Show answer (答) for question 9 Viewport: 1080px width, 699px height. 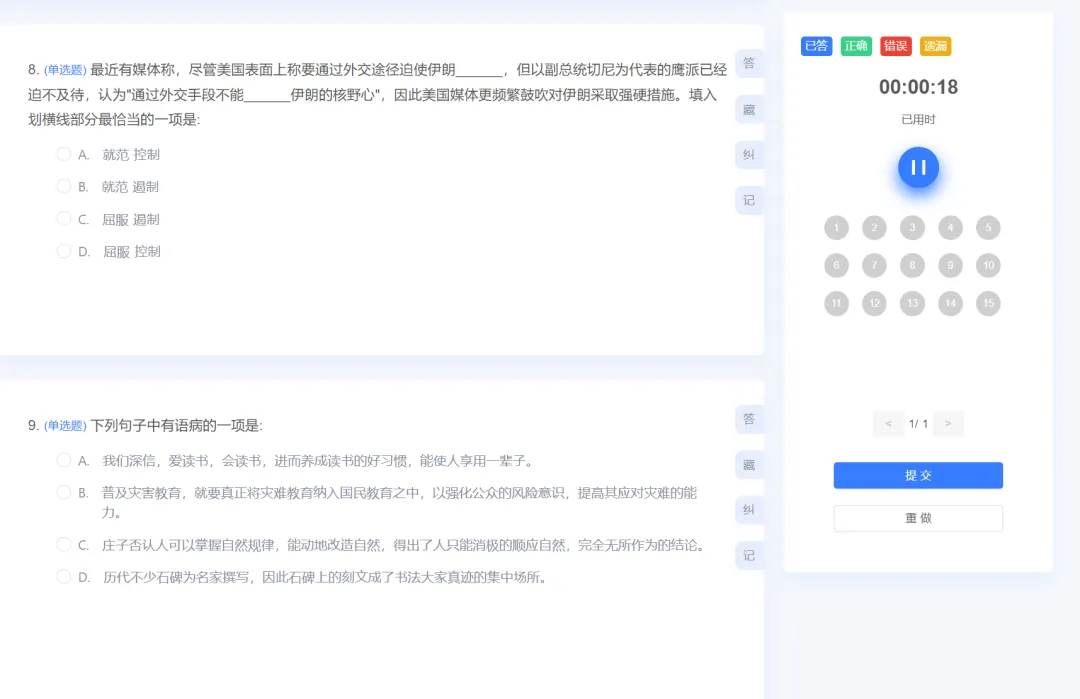coord(749,419)
